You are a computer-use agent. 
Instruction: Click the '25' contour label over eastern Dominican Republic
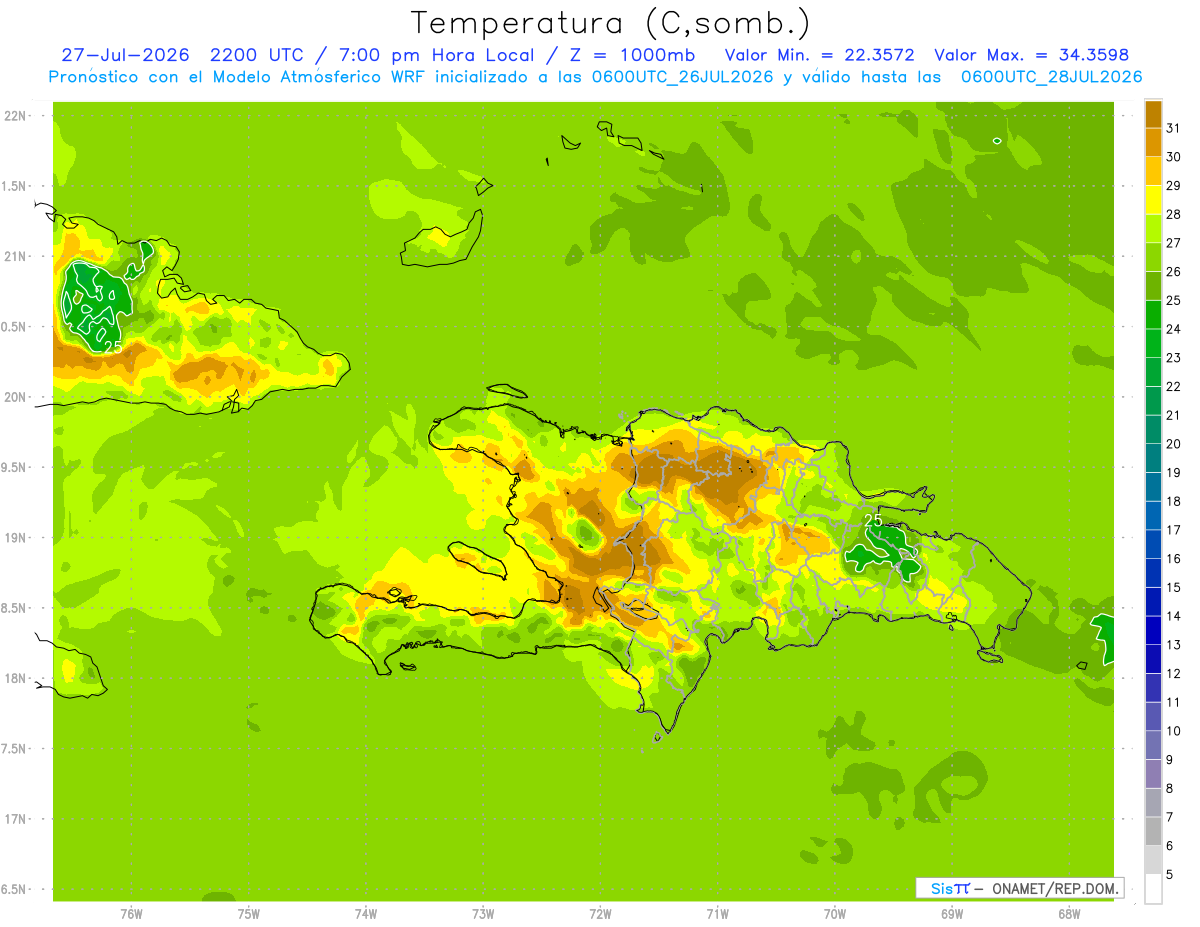pos(873,520)
